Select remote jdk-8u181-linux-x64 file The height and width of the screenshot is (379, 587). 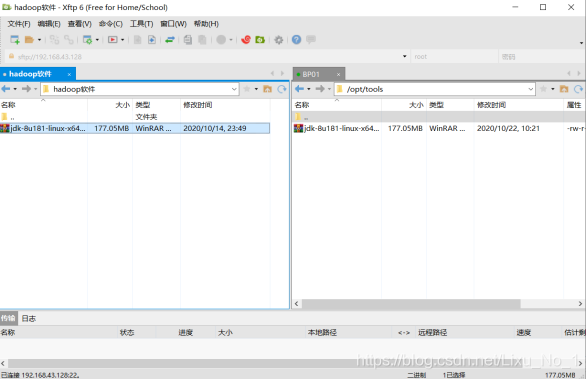pos(439,128)
